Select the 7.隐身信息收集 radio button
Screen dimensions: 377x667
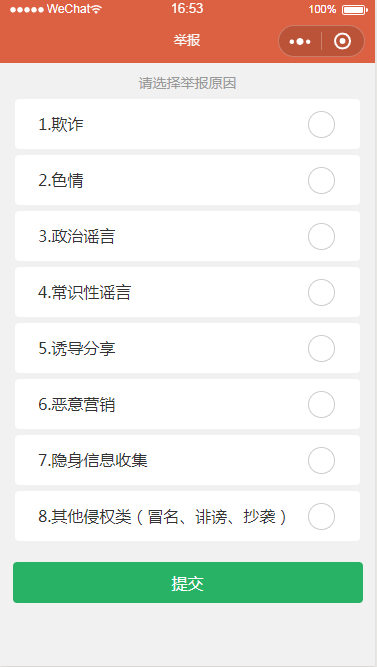(321, 460)
